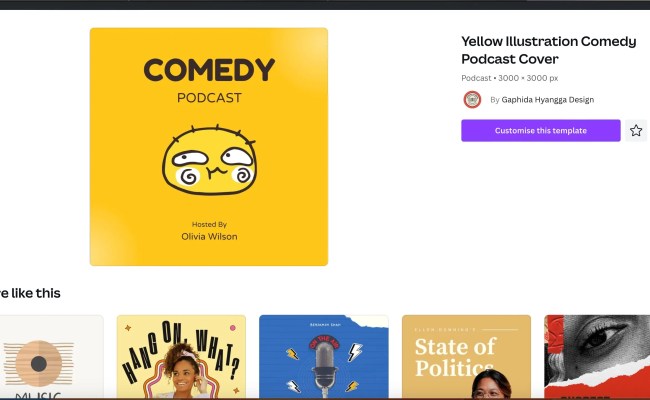Open Hang On, What? podcast template

click(x=181, y=356)
